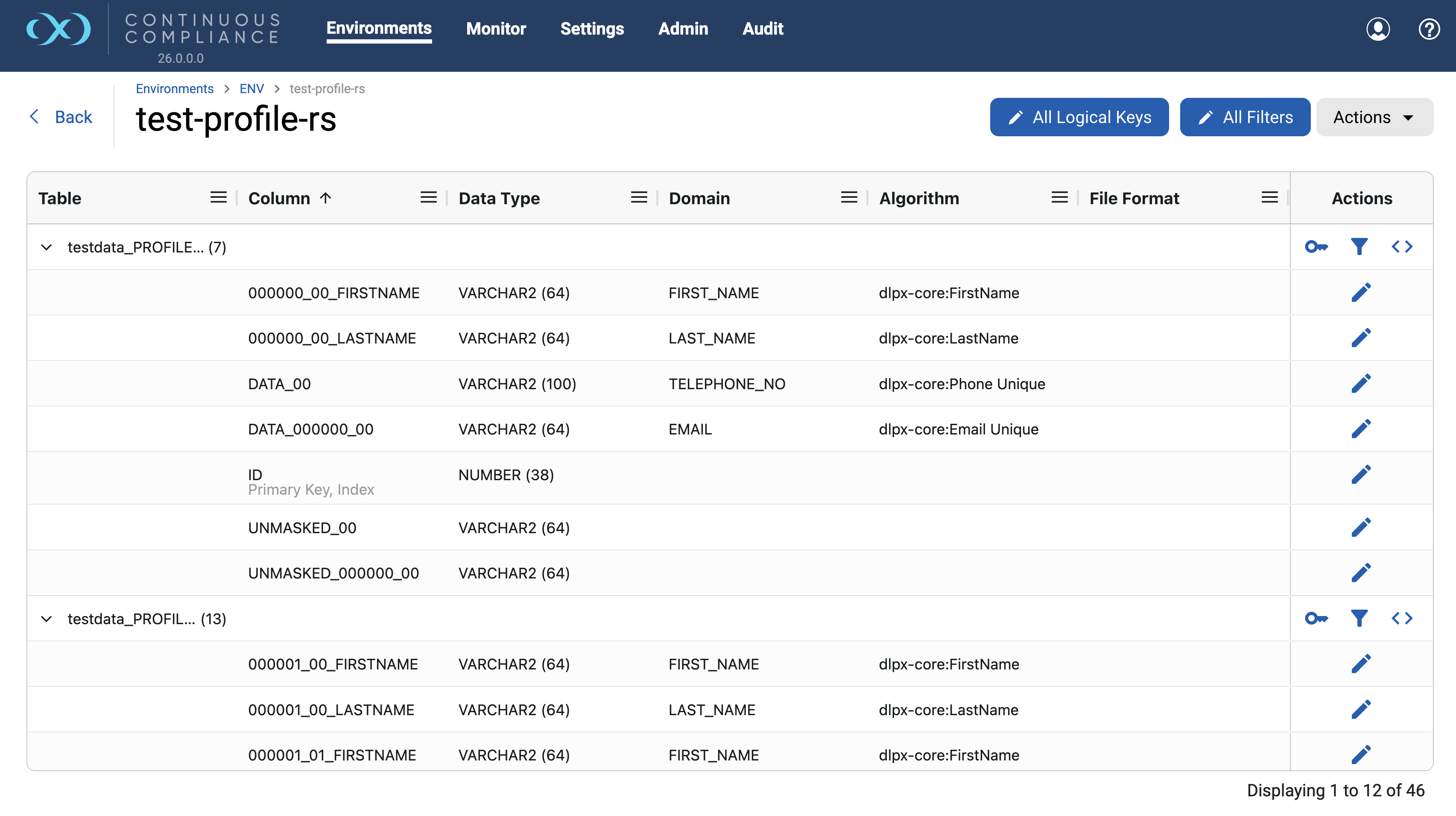The height and width of the screenshot is (816, 1456).
Task: Edit the DATA_00 column with pencil icon
Action: (1361, 383)
